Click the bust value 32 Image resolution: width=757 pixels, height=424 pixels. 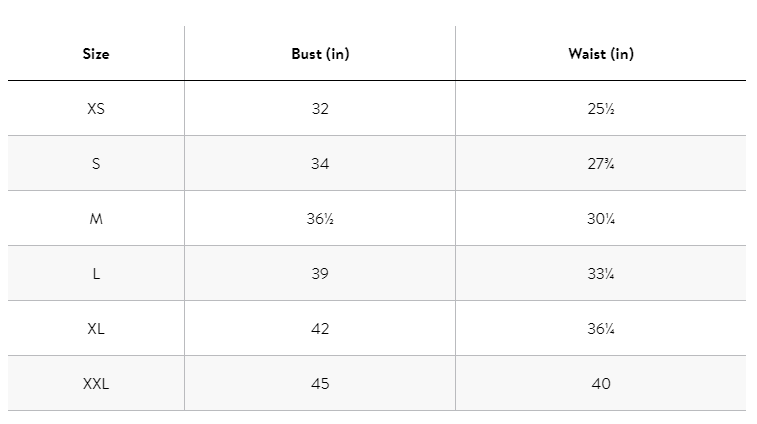click(320, 109)
